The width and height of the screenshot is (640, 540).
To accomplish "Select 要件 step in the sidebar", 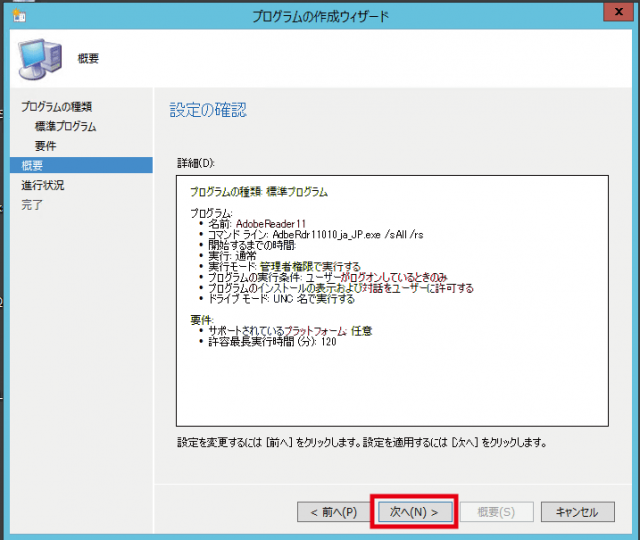I will (45, 146).
